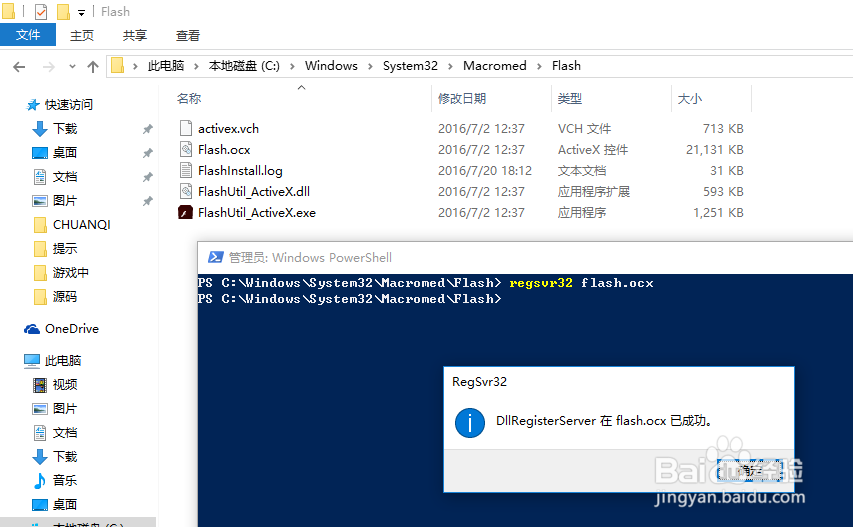Unpin 桌面 using its pin icon

[x=147, y=153]
